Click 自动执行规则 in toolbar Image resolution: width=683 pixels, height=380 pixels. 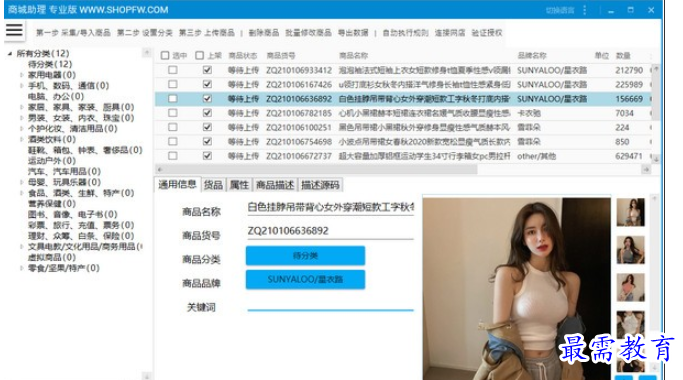[406, 33]
